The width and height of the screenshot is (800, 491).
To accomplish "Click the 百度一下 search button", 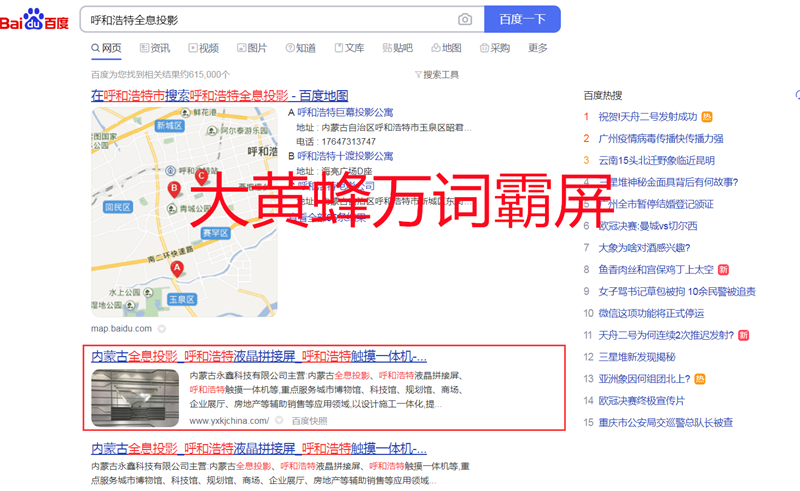I will click(x=522, y=19).
